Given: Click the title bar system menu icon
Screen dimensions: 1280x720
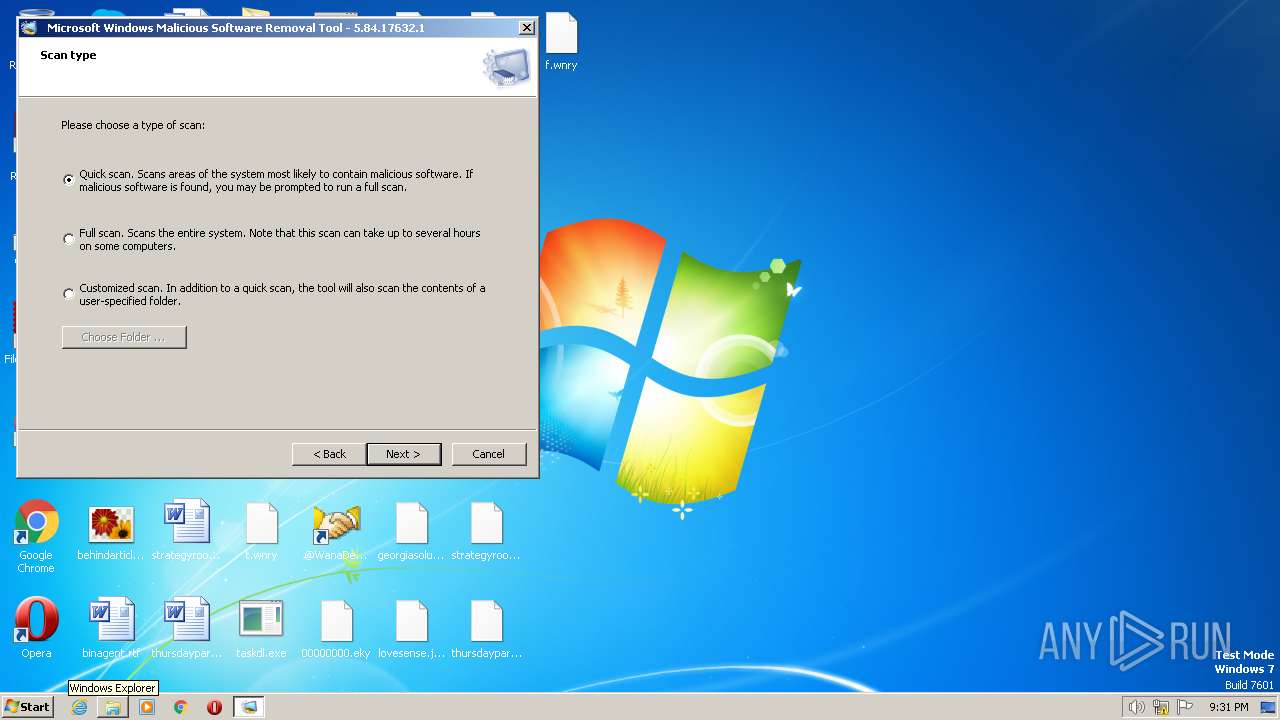Looking at the screenshot, I should (29, 28).
